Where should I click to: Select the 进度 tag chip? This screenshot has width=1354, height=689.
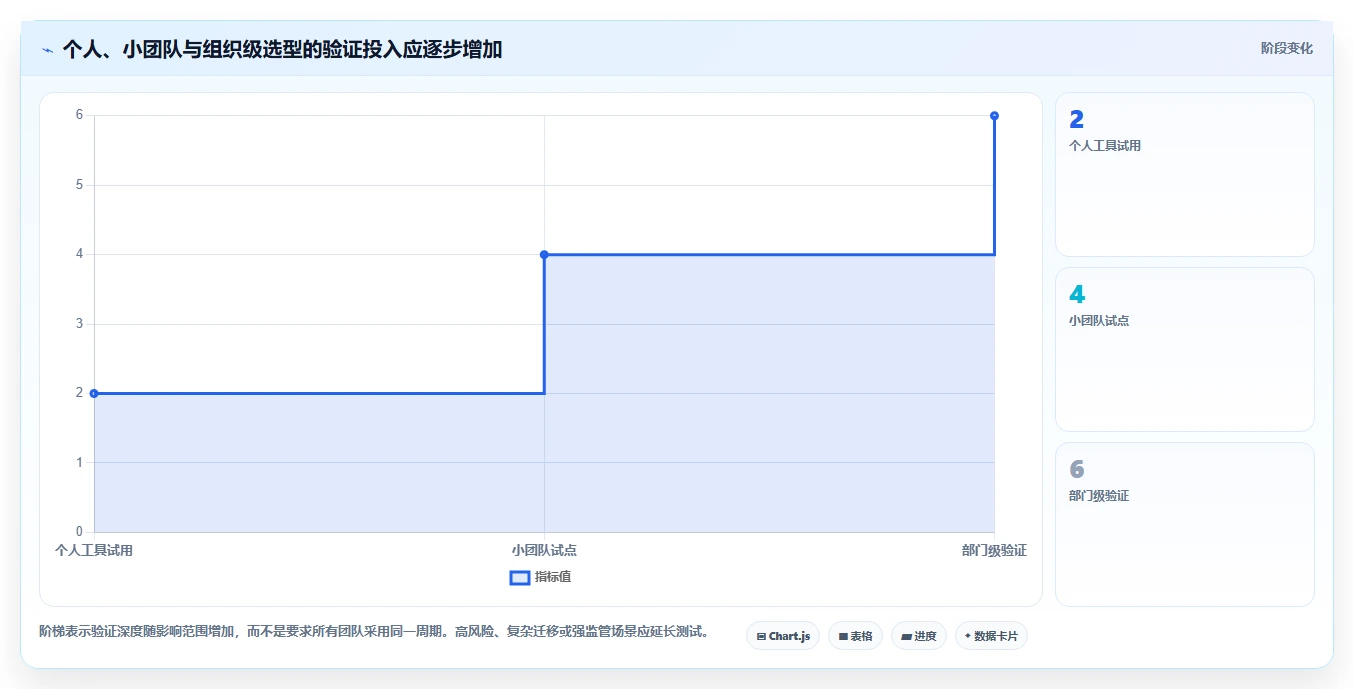918,636
